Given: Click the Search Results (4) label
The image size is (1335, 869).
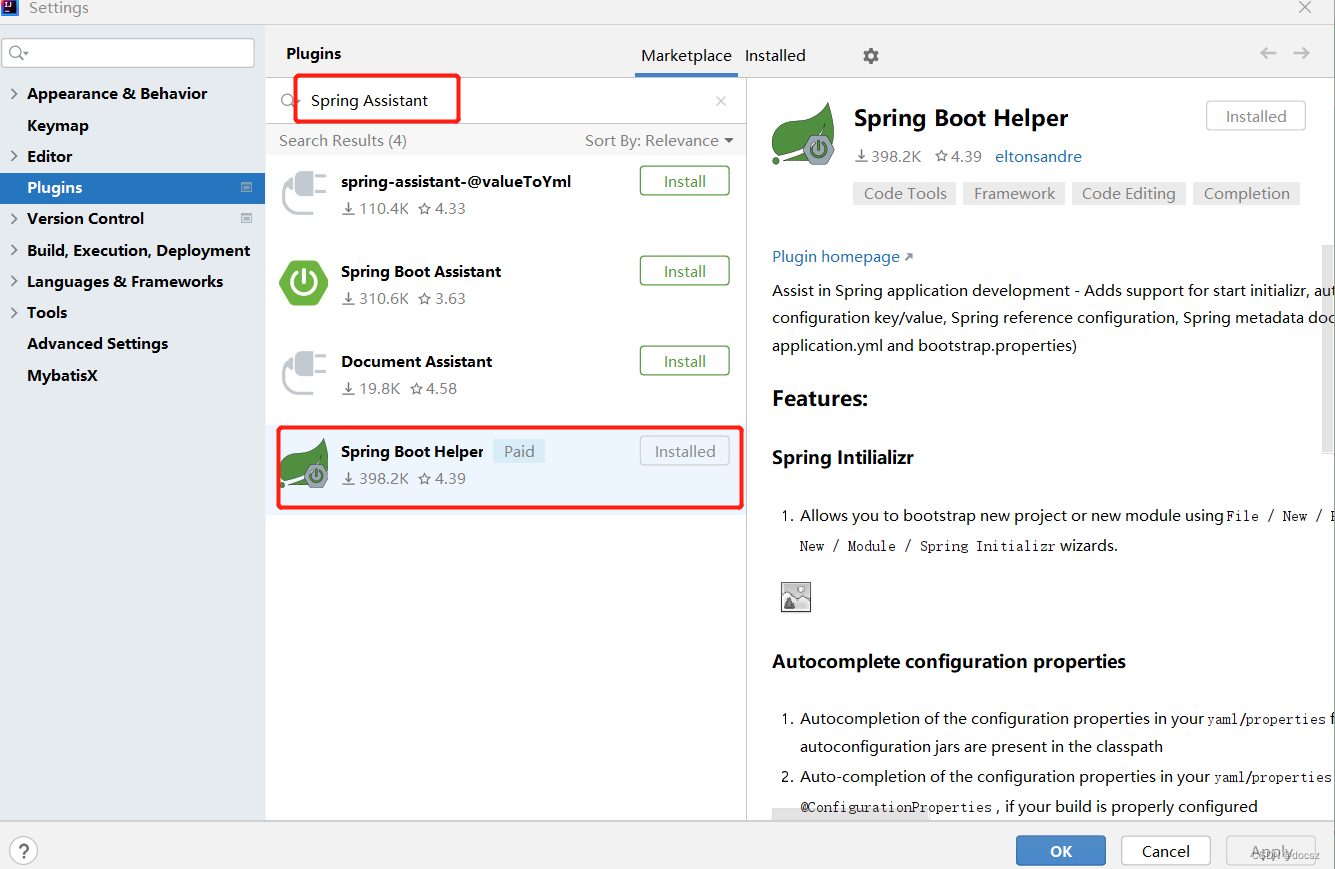Looking at the screenshot, I should point(343,140).
